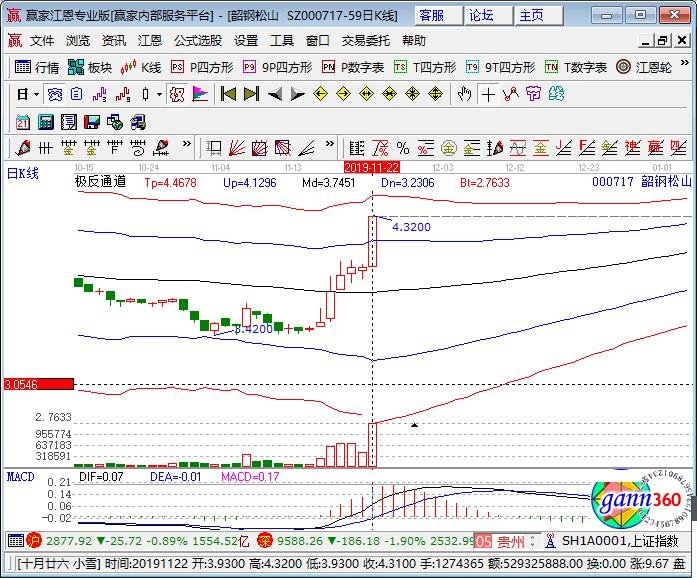Expand overflow chevron after 江恩轮
The image size is (697, 578).
(x=685, y=63)
